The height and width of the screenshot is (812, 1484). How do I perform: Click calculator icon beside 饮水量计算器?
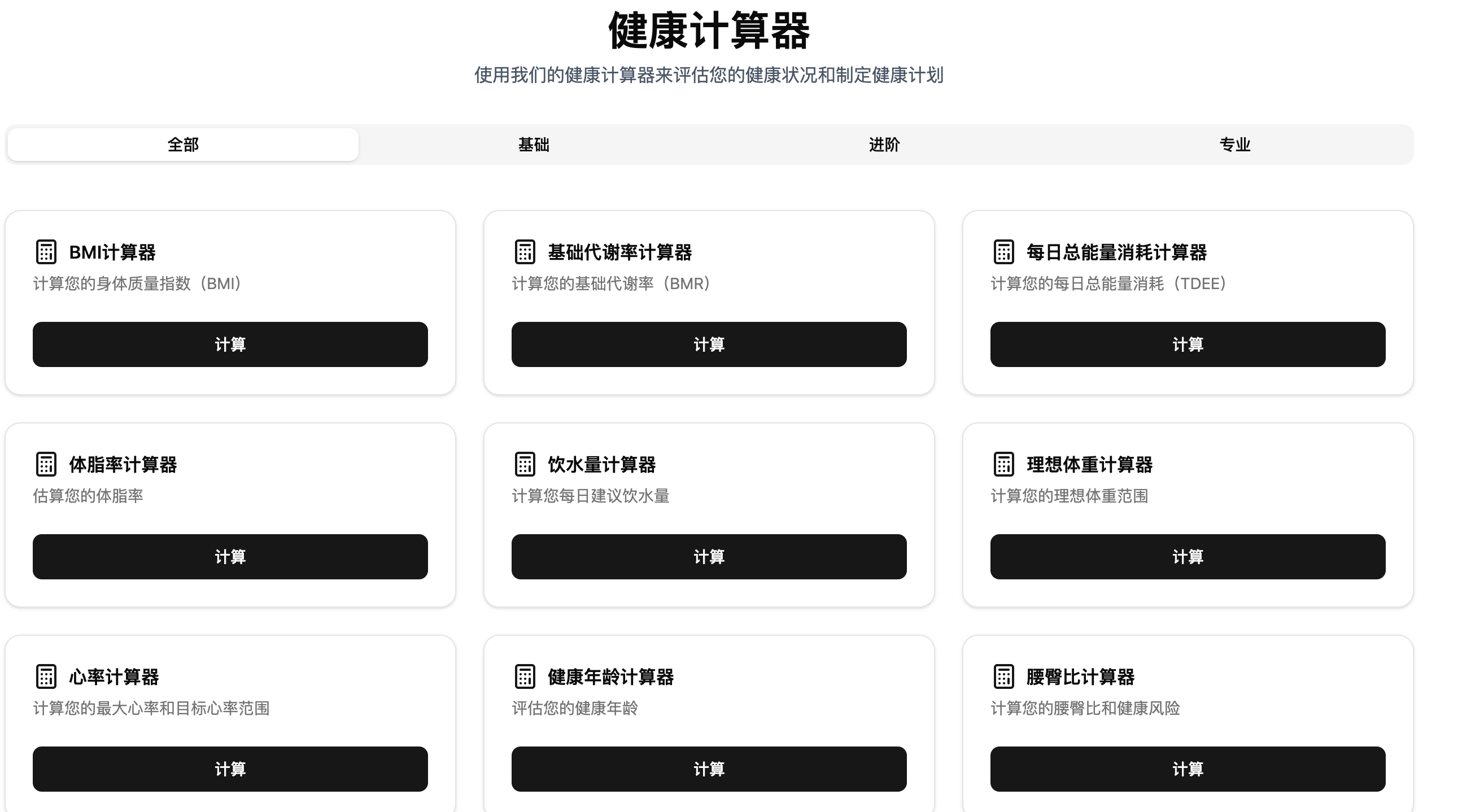click(525, 464)
